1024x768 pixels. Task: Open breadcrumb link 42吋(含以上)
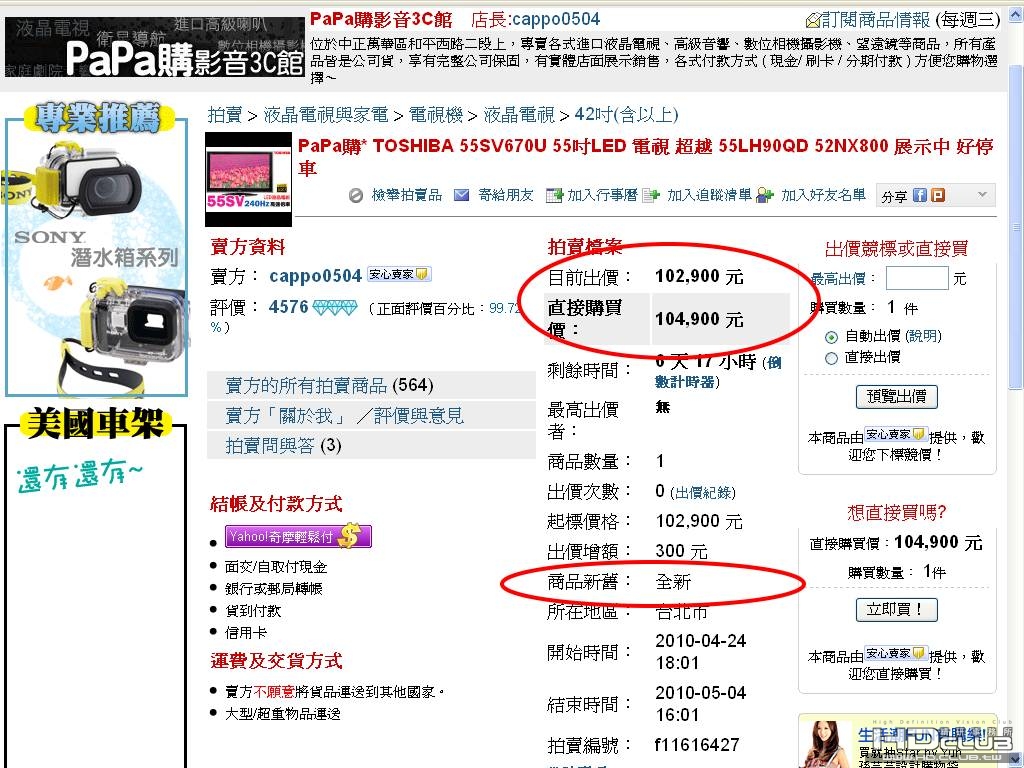pyautogui.click(x=626, y=115)
